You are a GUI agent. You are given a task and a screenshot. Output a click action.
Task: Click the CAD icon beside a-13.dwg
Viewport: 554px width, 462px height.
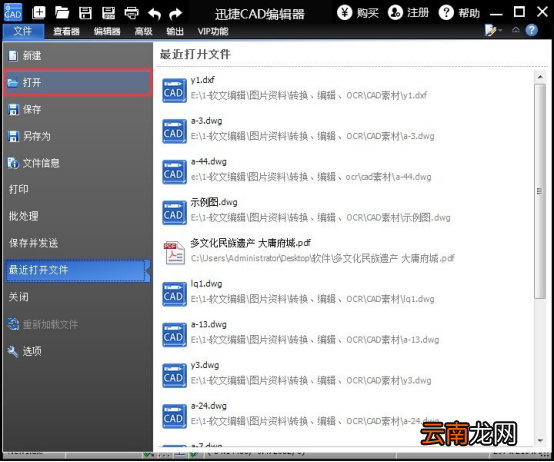pos(174,335)
